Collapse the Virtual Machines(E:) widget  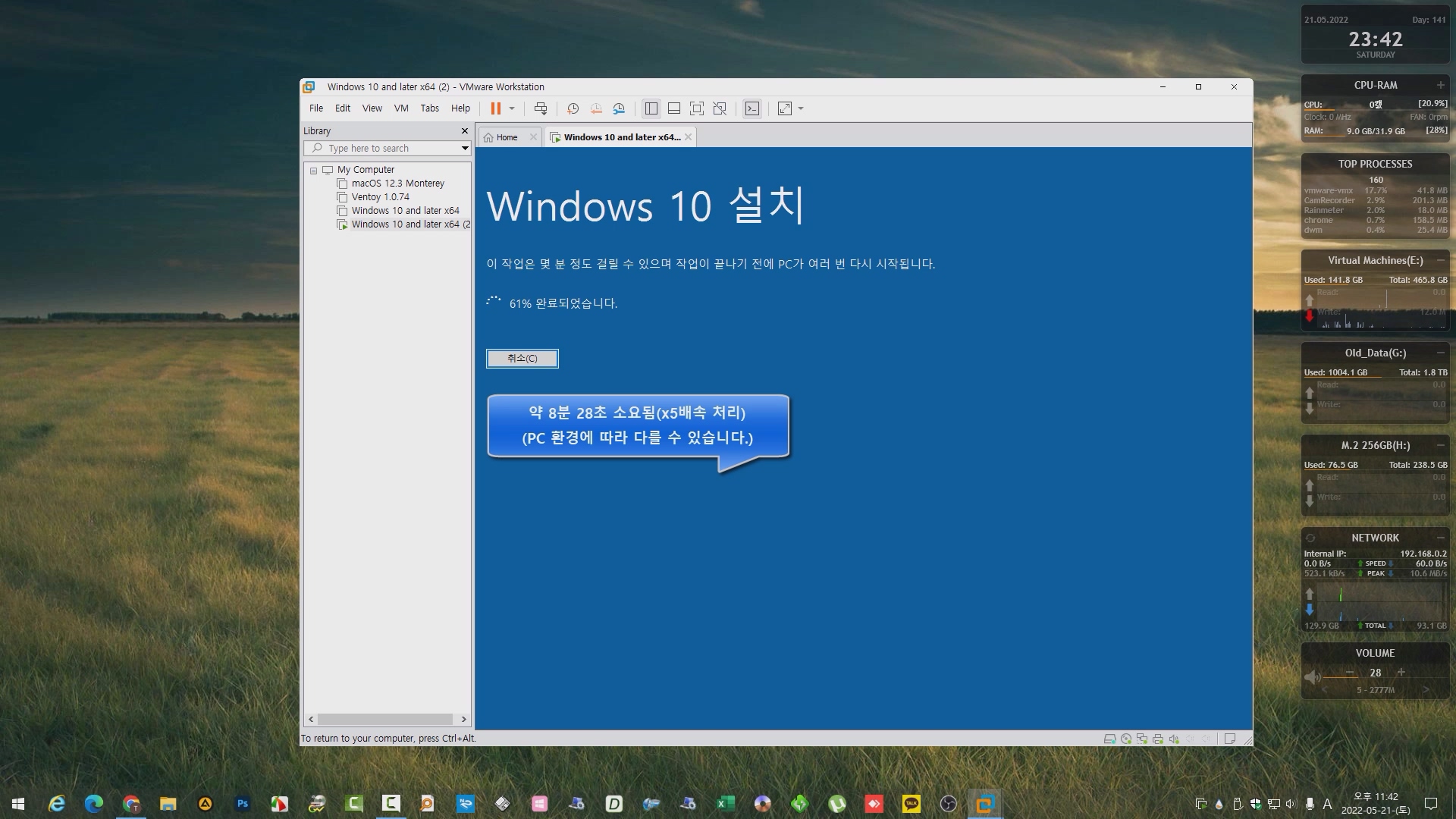point(1440,260)
